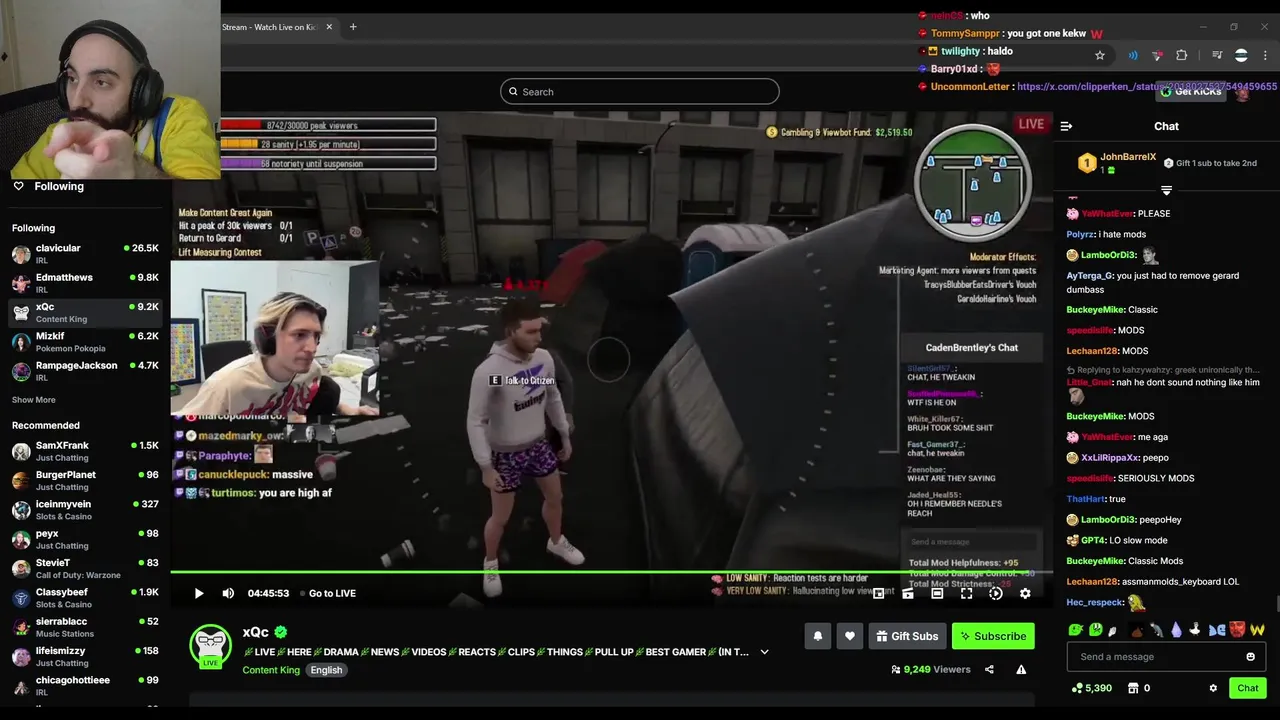Bookmark page with browser star icon
The image size is (1280, 720).
[1100, 56]
